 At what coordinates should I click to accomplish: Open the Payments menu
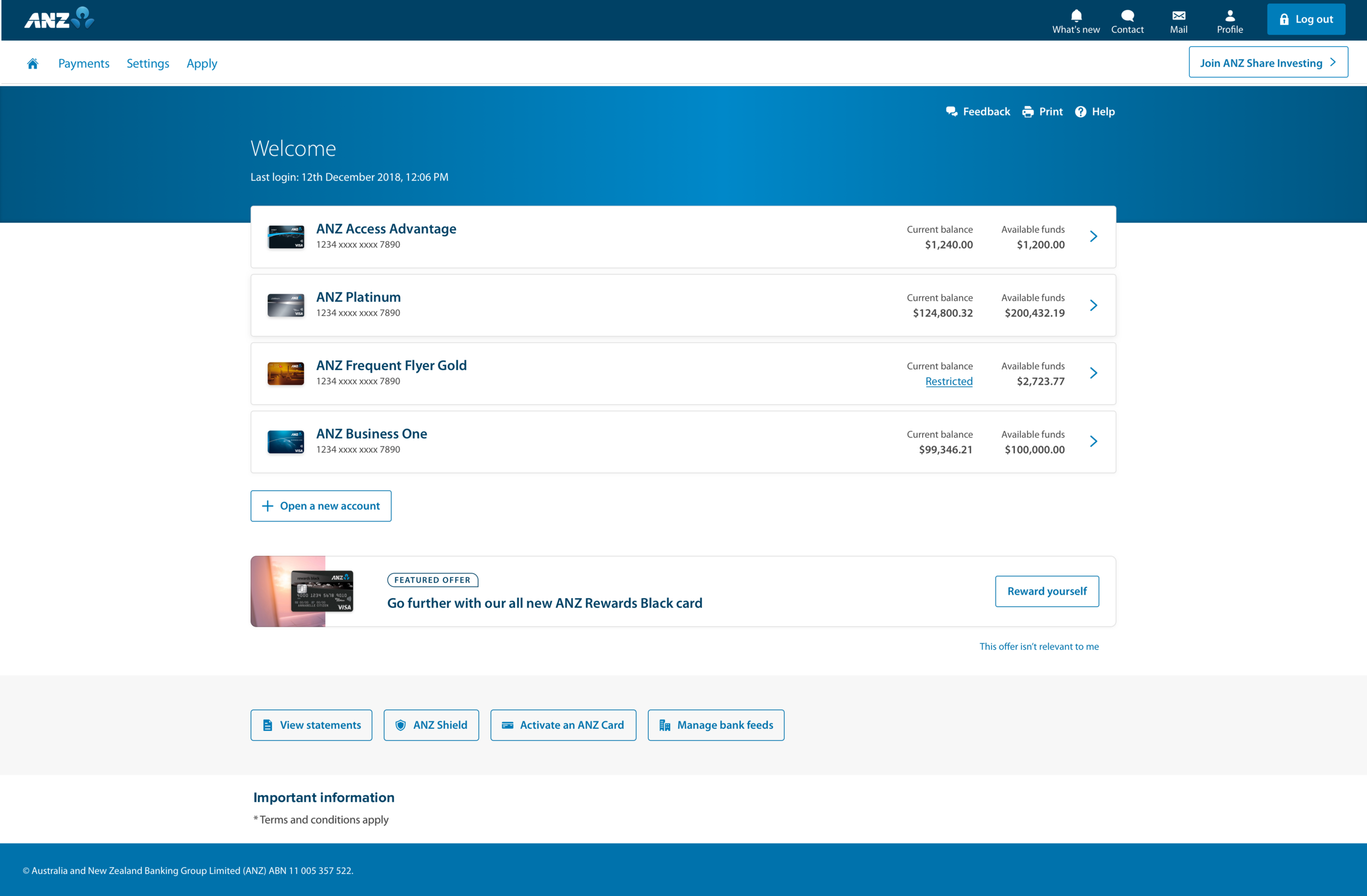coord(83,63)
